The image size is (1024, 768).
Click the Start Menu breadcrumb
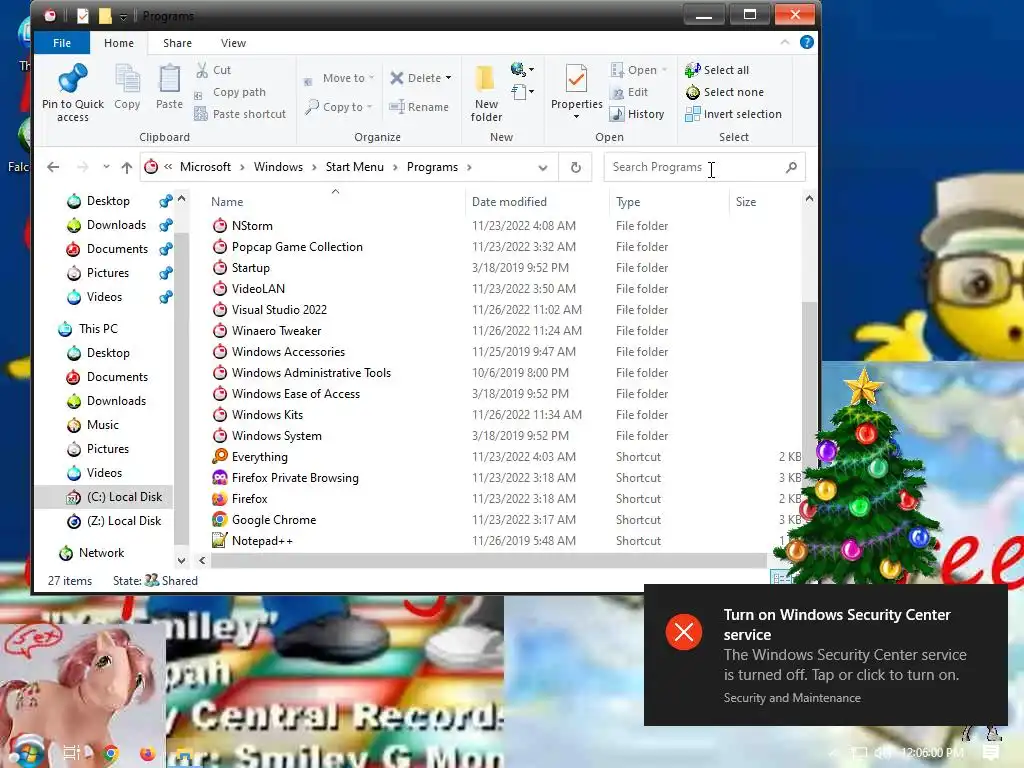[x=355, y=167]
